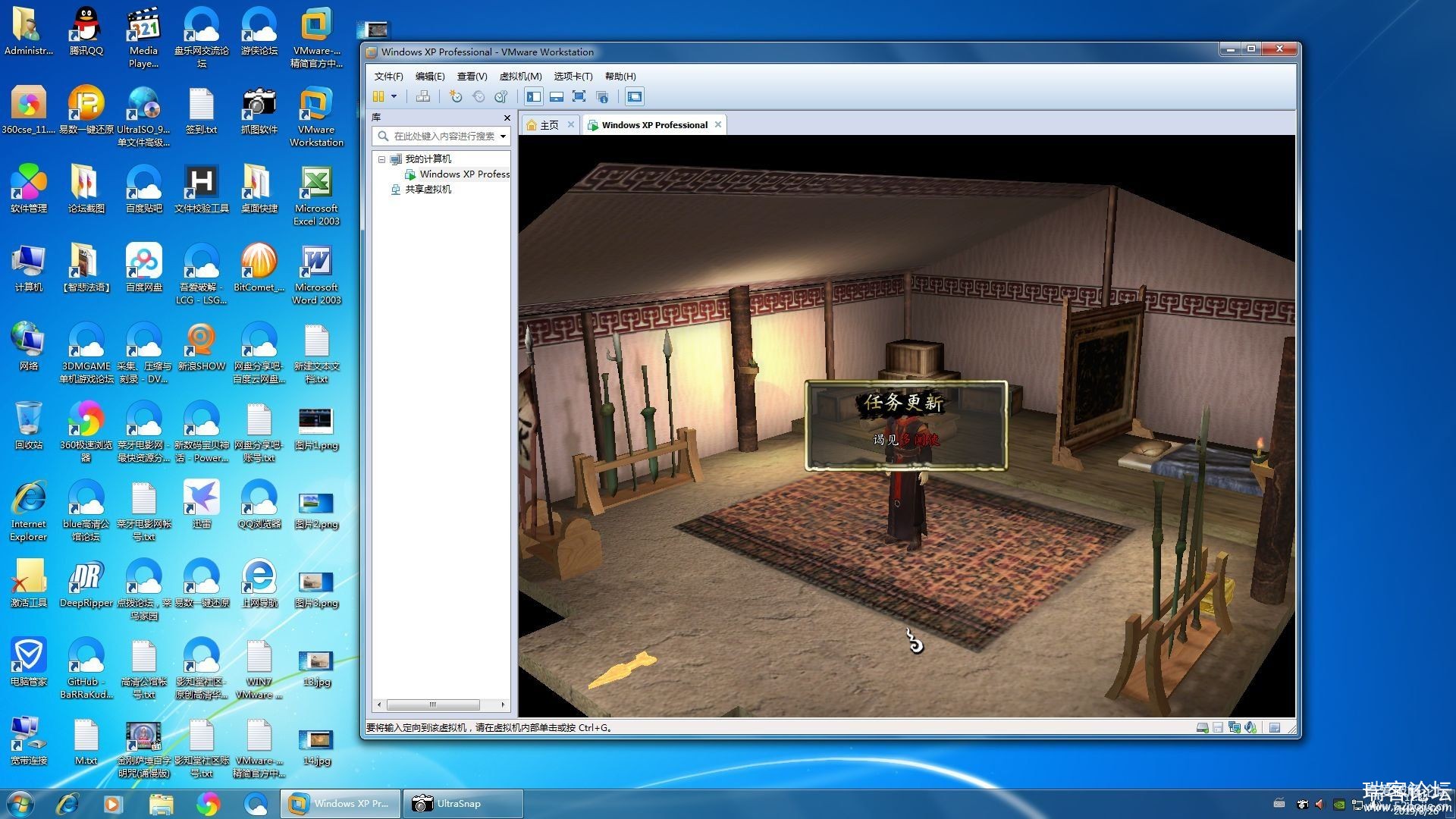Enter full screen mode icon
Viewport: 1456px width, 819px height.
[x=579, y=96]
